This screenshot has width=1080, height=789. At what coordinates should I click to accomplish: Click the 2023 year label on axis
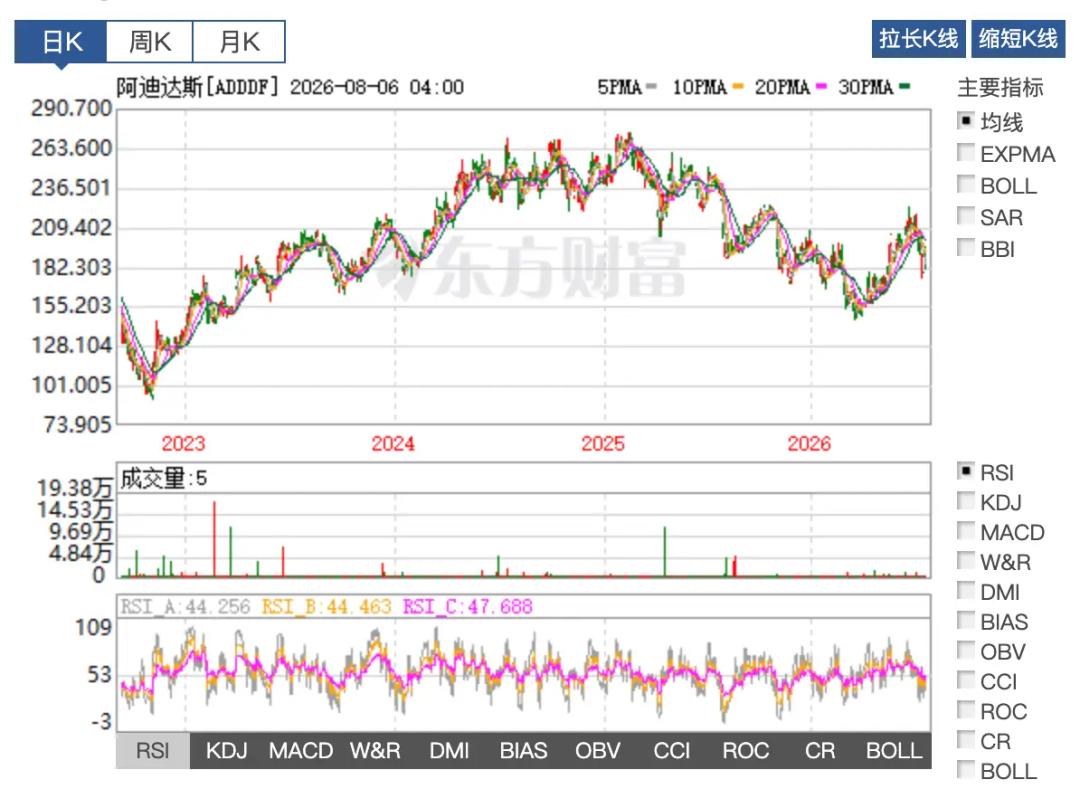tap(183, 443)
